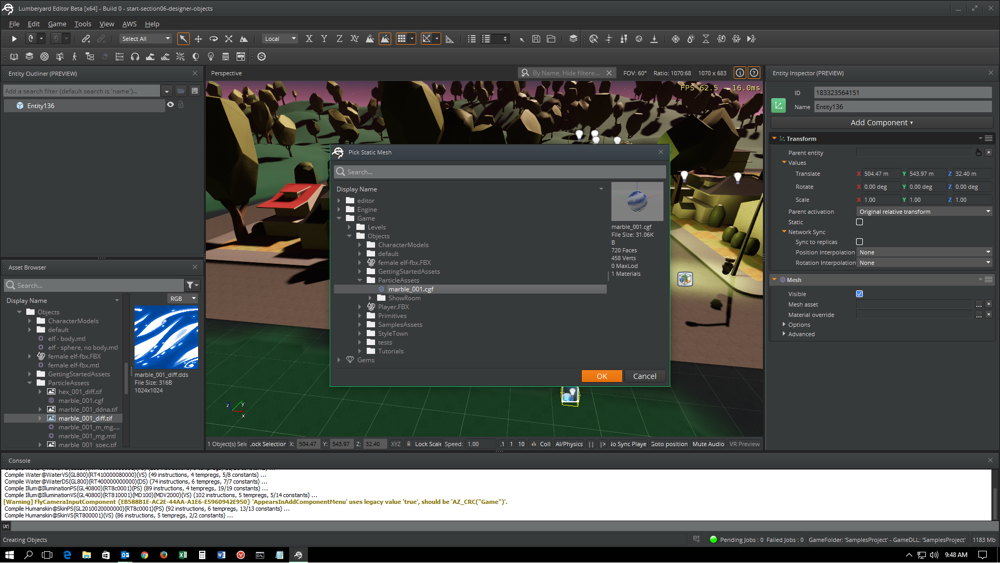Viewport: 1000px width, 563px height.
Task: Click Goto position in viewport status bar
Action: pos(669,444)
